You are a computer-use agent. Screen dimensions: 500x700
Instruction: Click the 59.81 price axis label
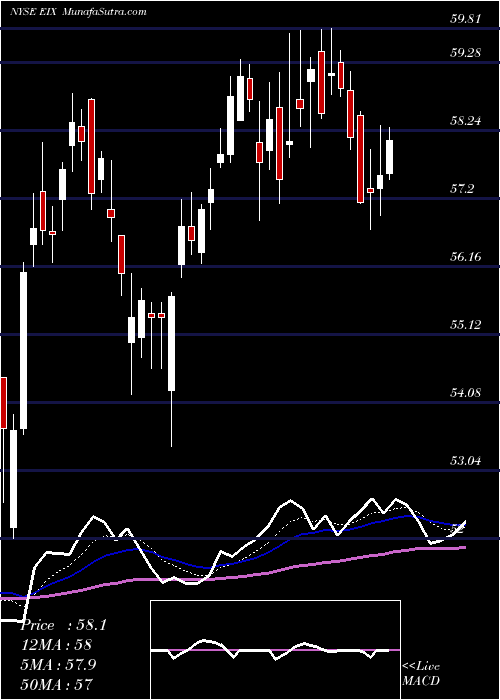465,19
